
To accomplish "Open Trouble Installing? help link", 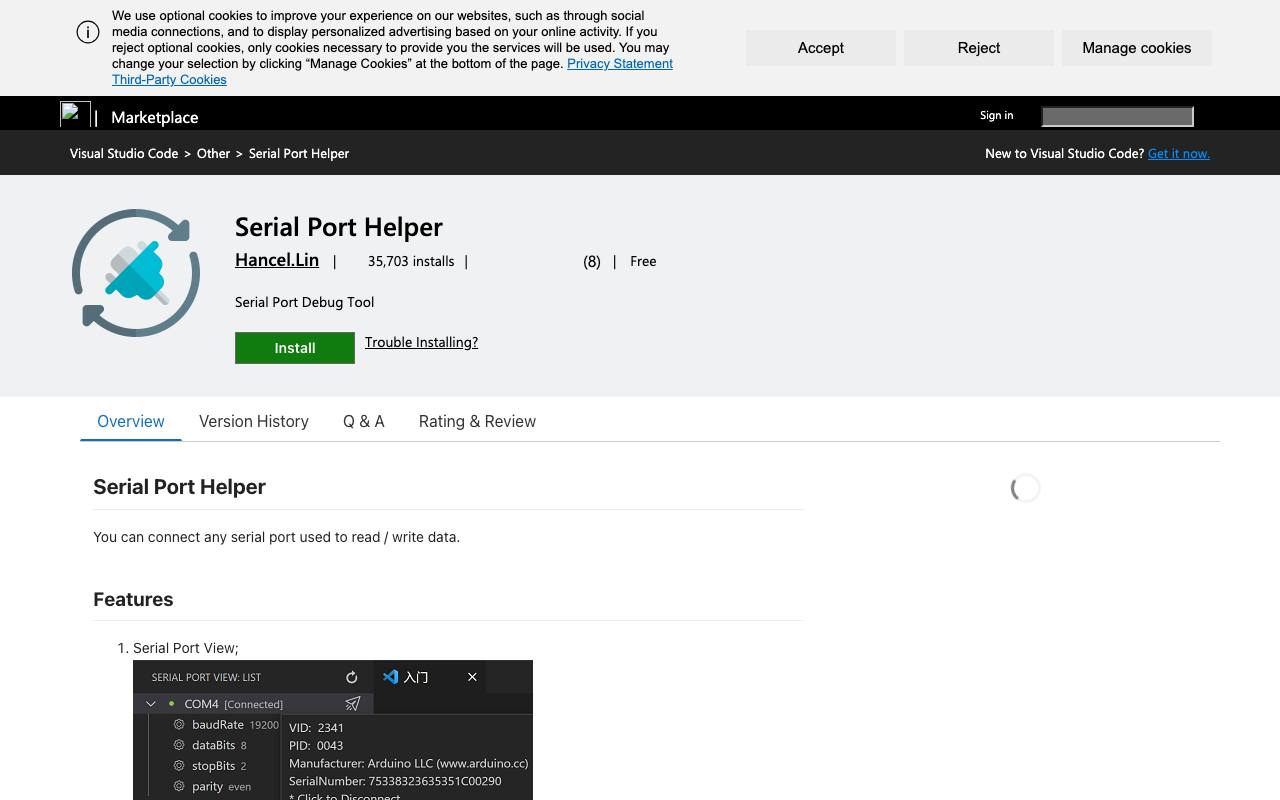I will point(421,342).
